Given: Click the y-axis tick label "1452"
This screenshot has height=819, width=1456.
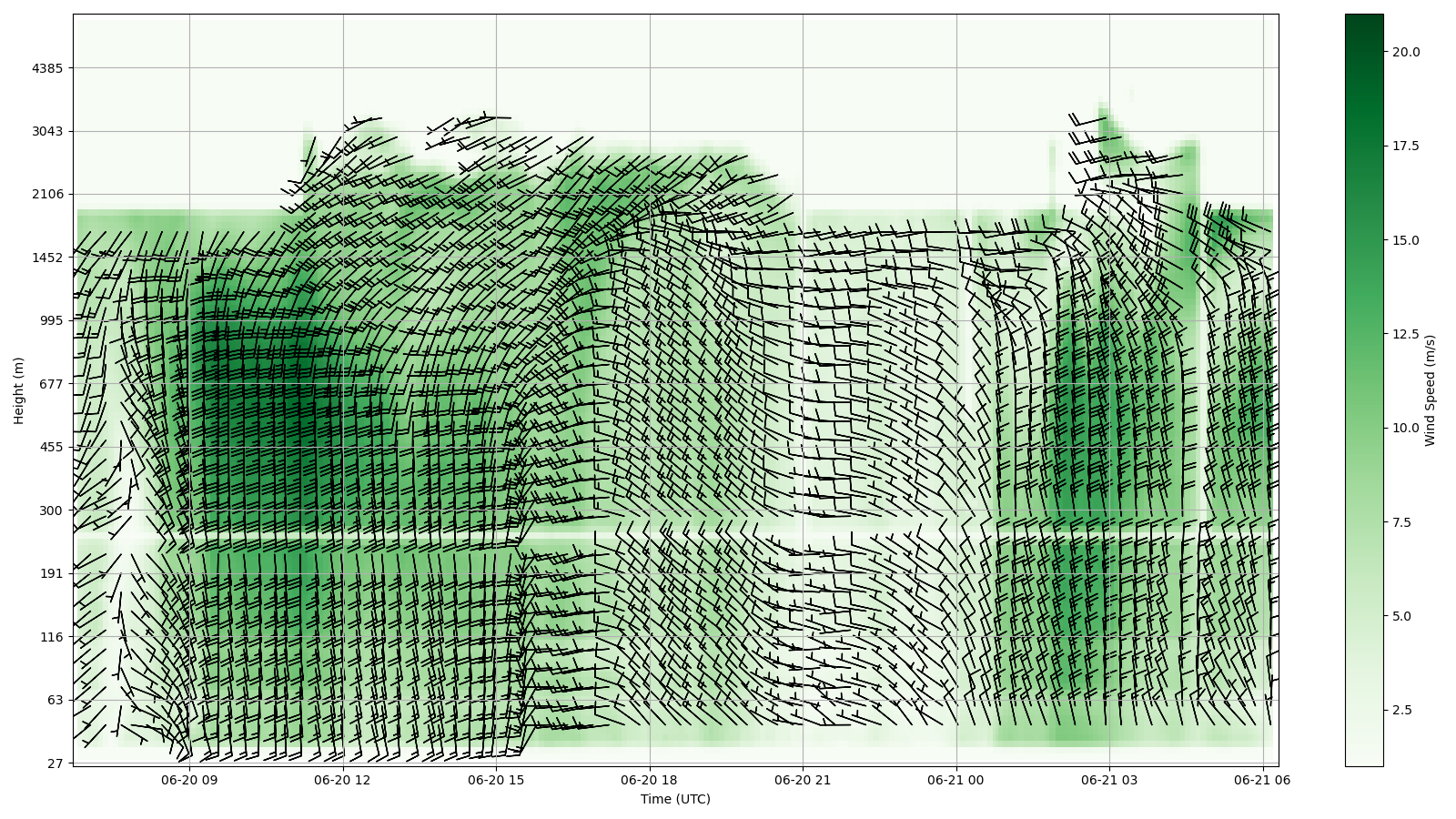Looking at the screenshot, I should (x=46, y=258).
